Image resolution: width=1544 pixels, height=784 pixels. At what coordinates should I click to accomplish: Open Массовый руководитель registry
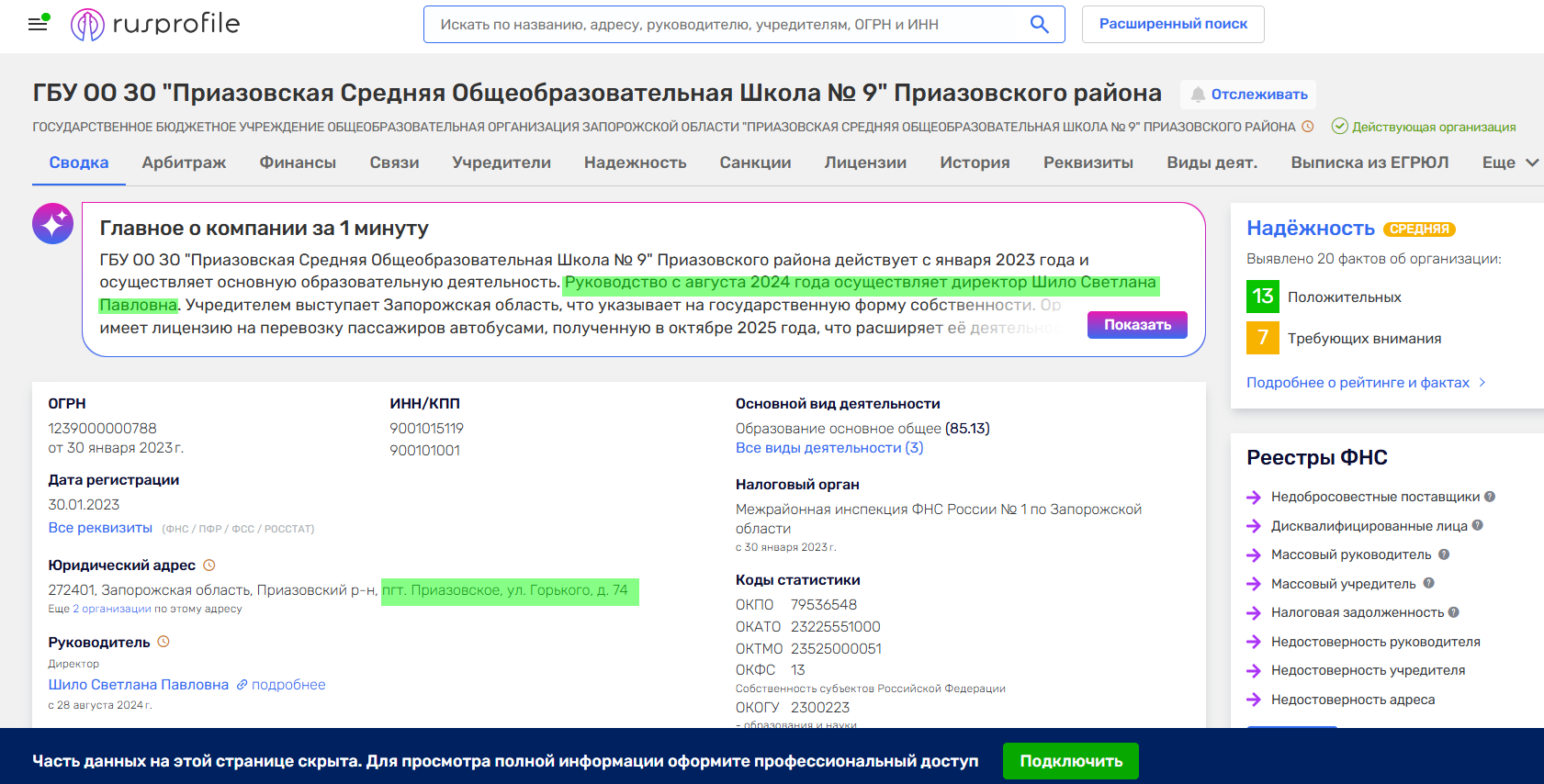pos(1351,554)
